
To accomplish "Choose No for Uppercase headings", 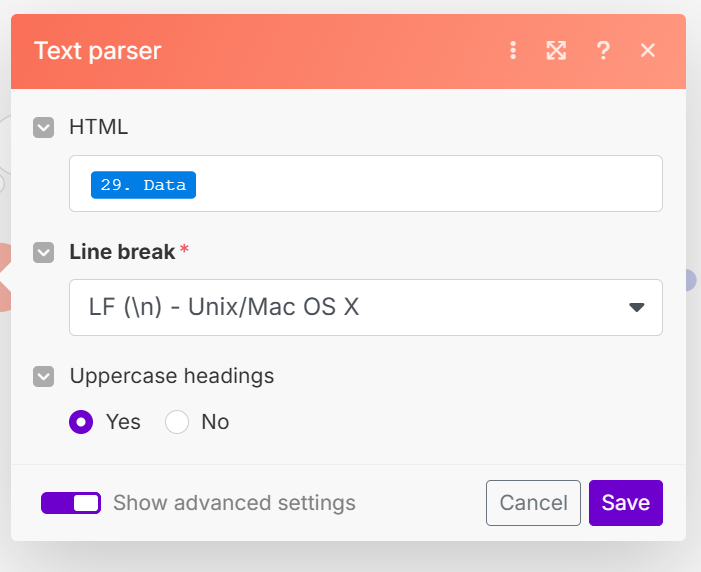I will pyautogui.click(x=177, y=422).
